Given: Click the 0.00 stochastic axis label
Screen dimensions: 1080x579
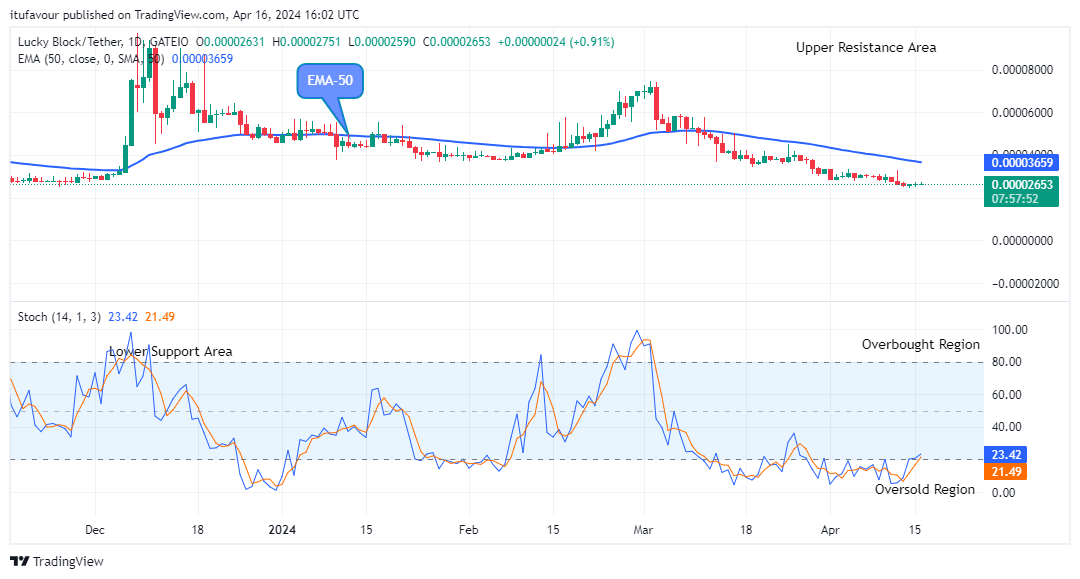Looking at the screenshot, I should pos(1004,493).
